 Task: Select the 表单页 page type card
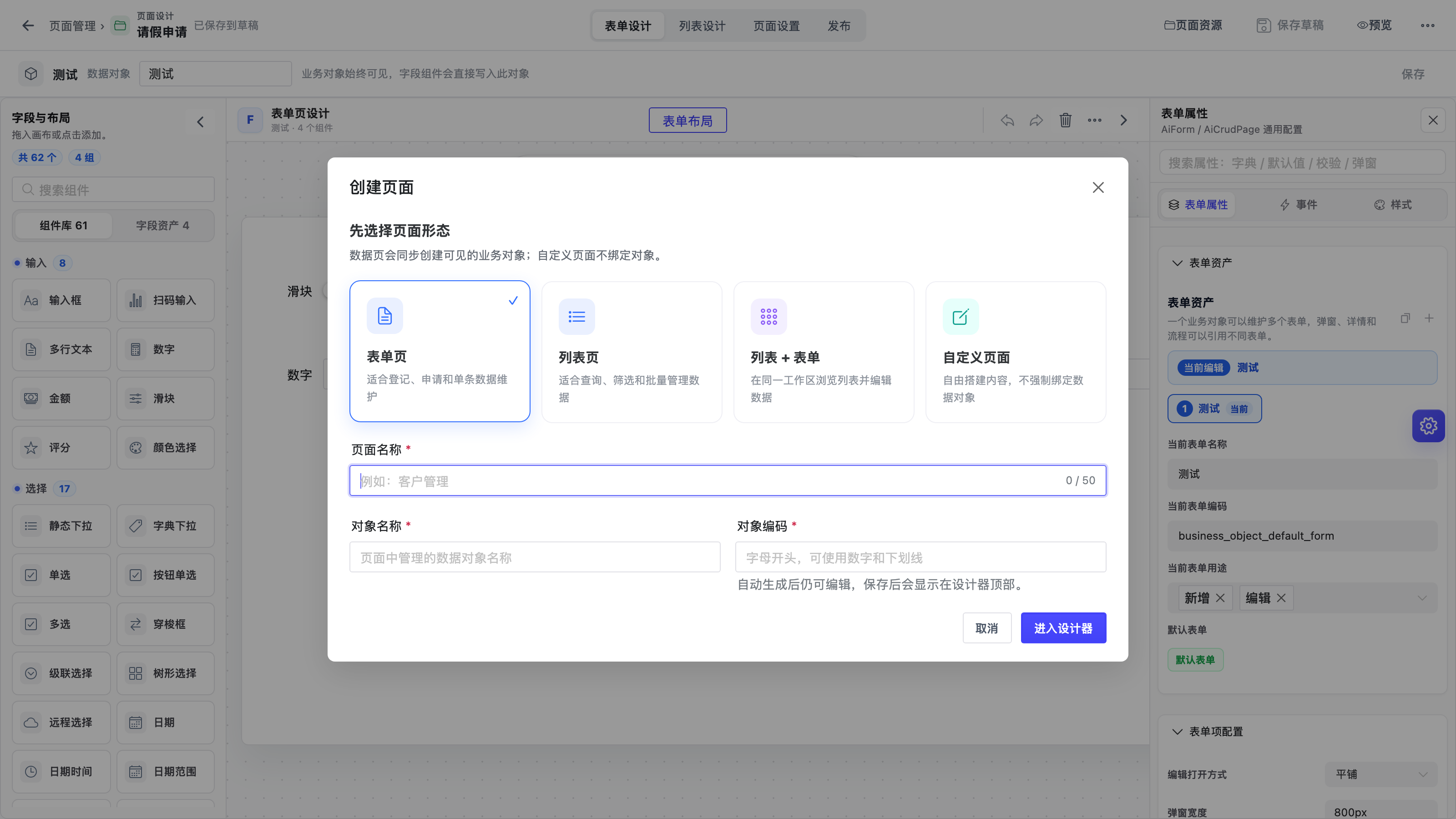440,352
